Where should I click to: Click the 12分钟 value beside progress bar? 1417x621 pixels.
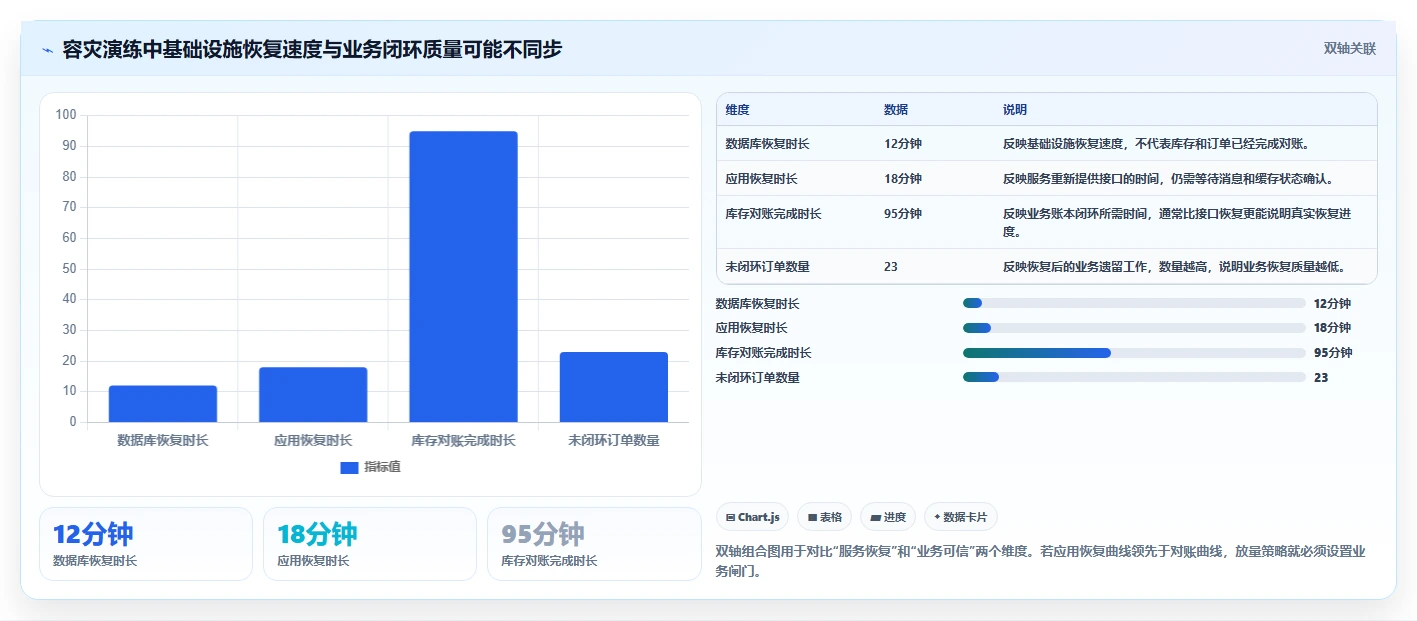[1332, 304]
